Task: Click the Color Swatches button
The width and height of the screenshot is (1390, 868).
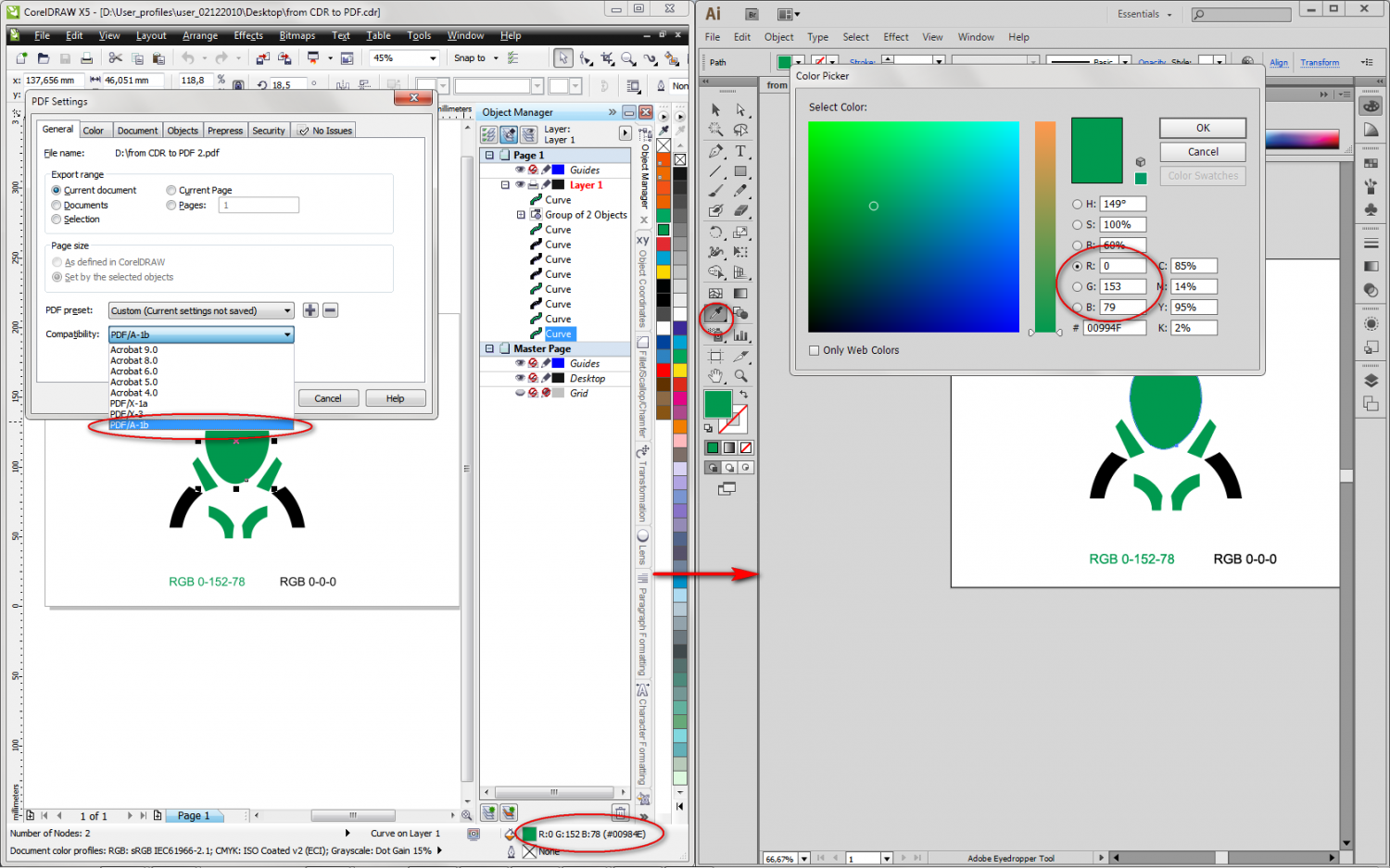Action: [1202, 176]
